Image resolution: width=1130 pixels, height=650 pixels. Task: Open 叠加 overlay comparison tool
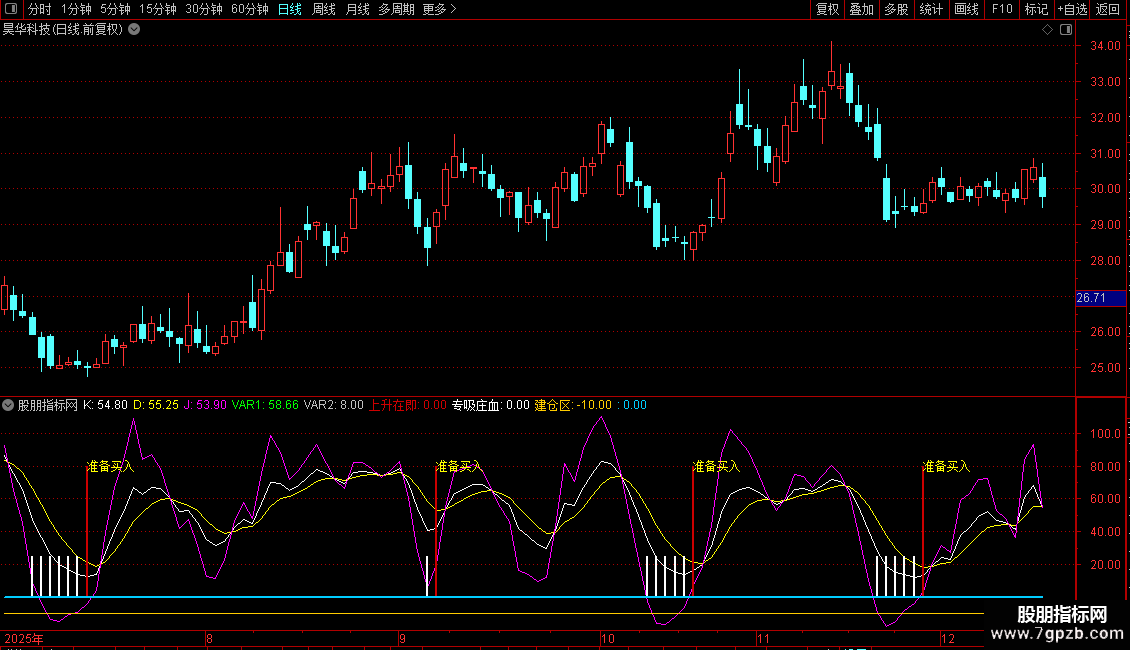(861, 10)
